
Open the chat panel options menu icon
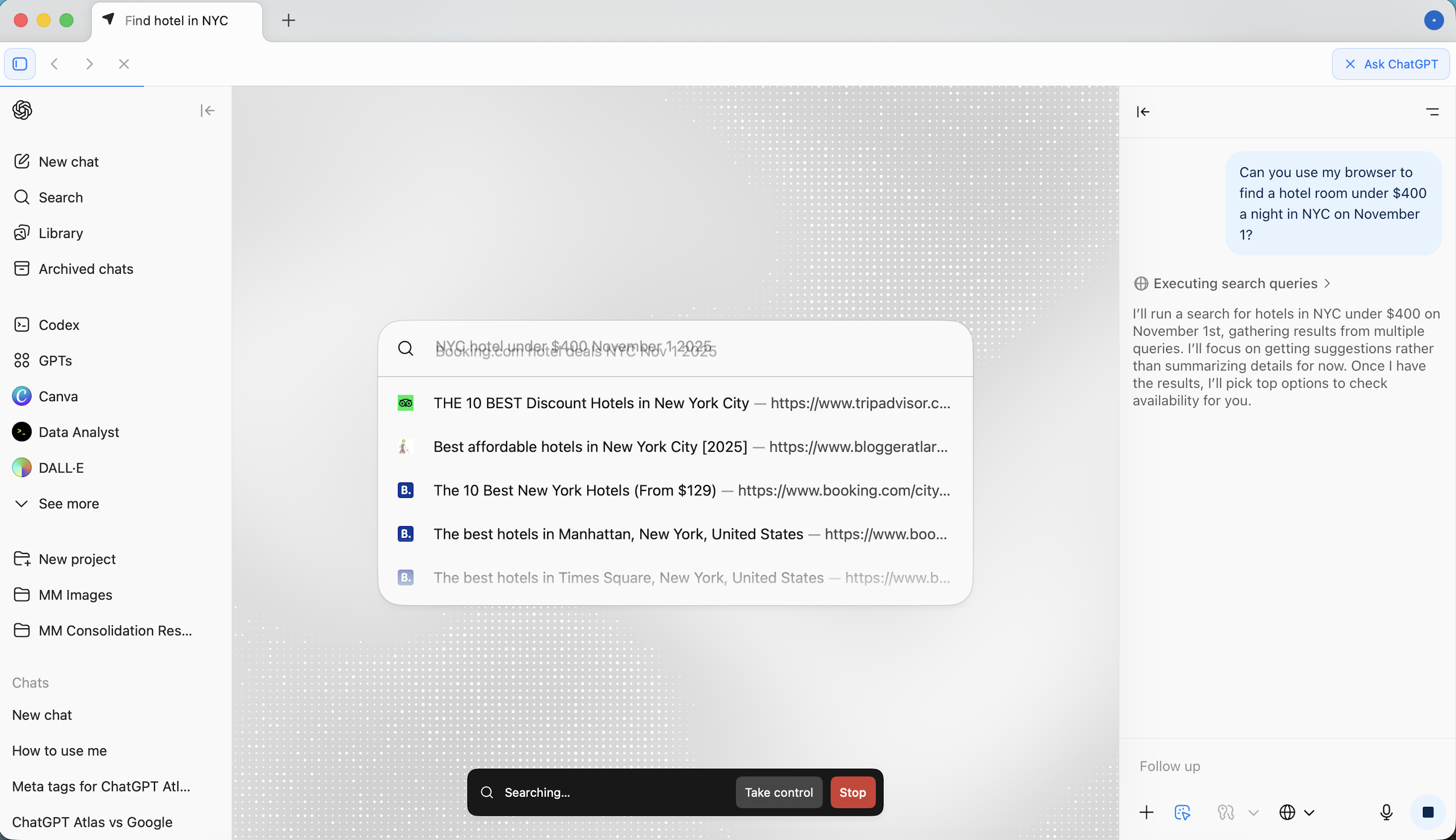[1432, 112]
